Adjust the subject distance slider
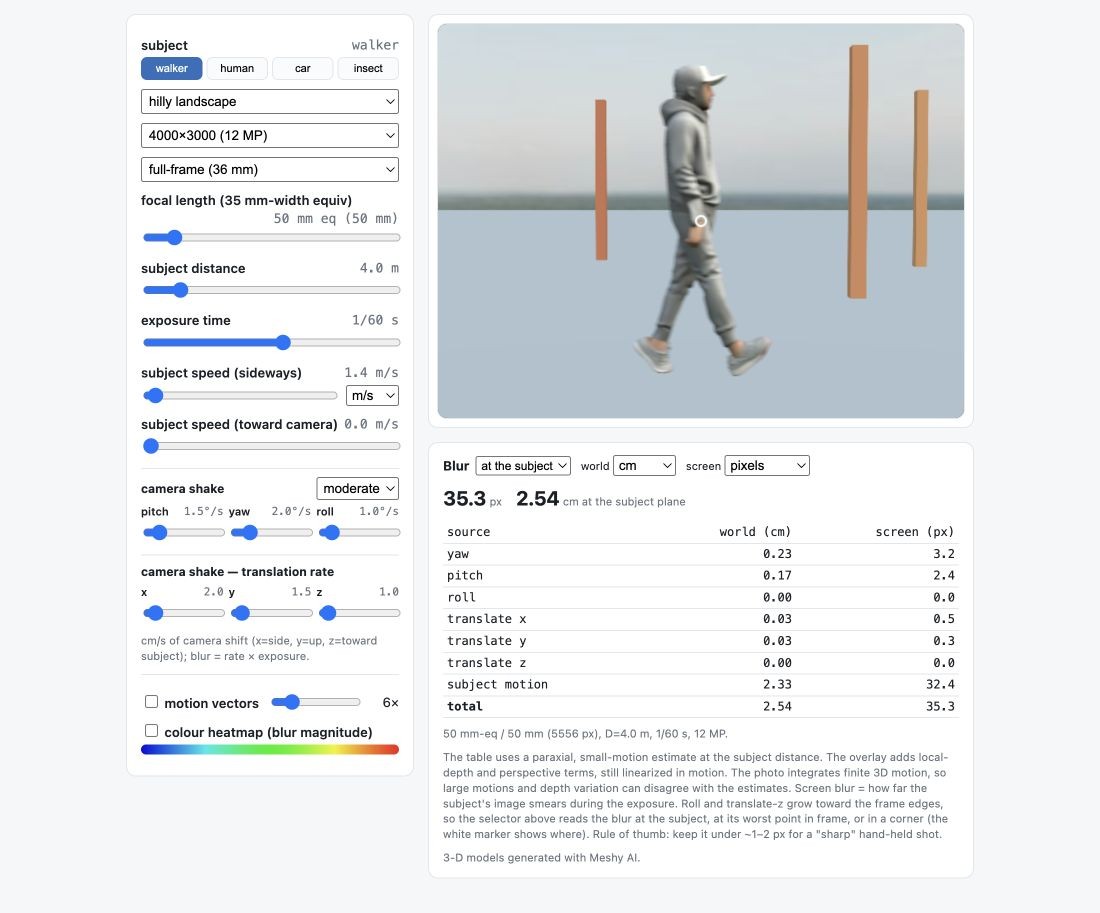1100x913 pixels. (271, 290)
